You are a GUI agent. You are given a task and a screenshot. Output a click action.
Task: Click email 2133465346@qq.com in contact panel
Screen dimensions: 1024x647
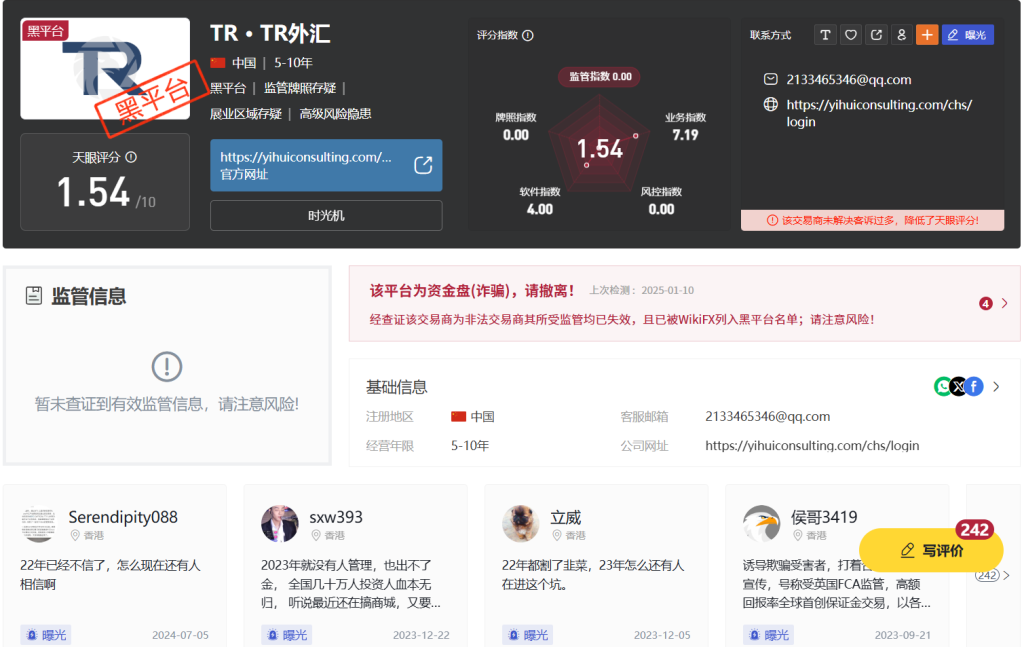click(x=848, y=80)
